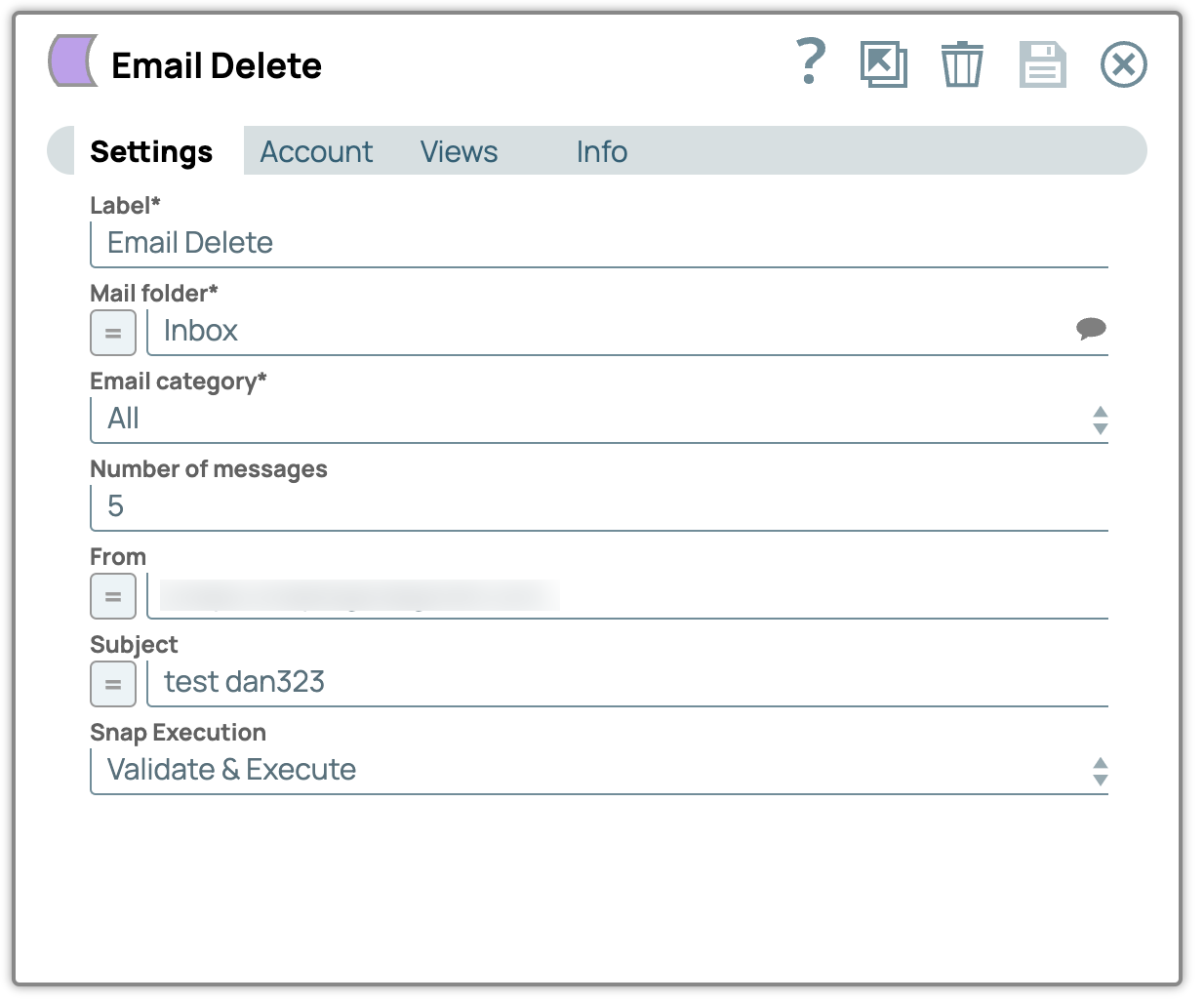This screenshot has height=1003, width=1204.
Task: Click the purple Email Delete snap icon
Action: (x=73, y=60)
